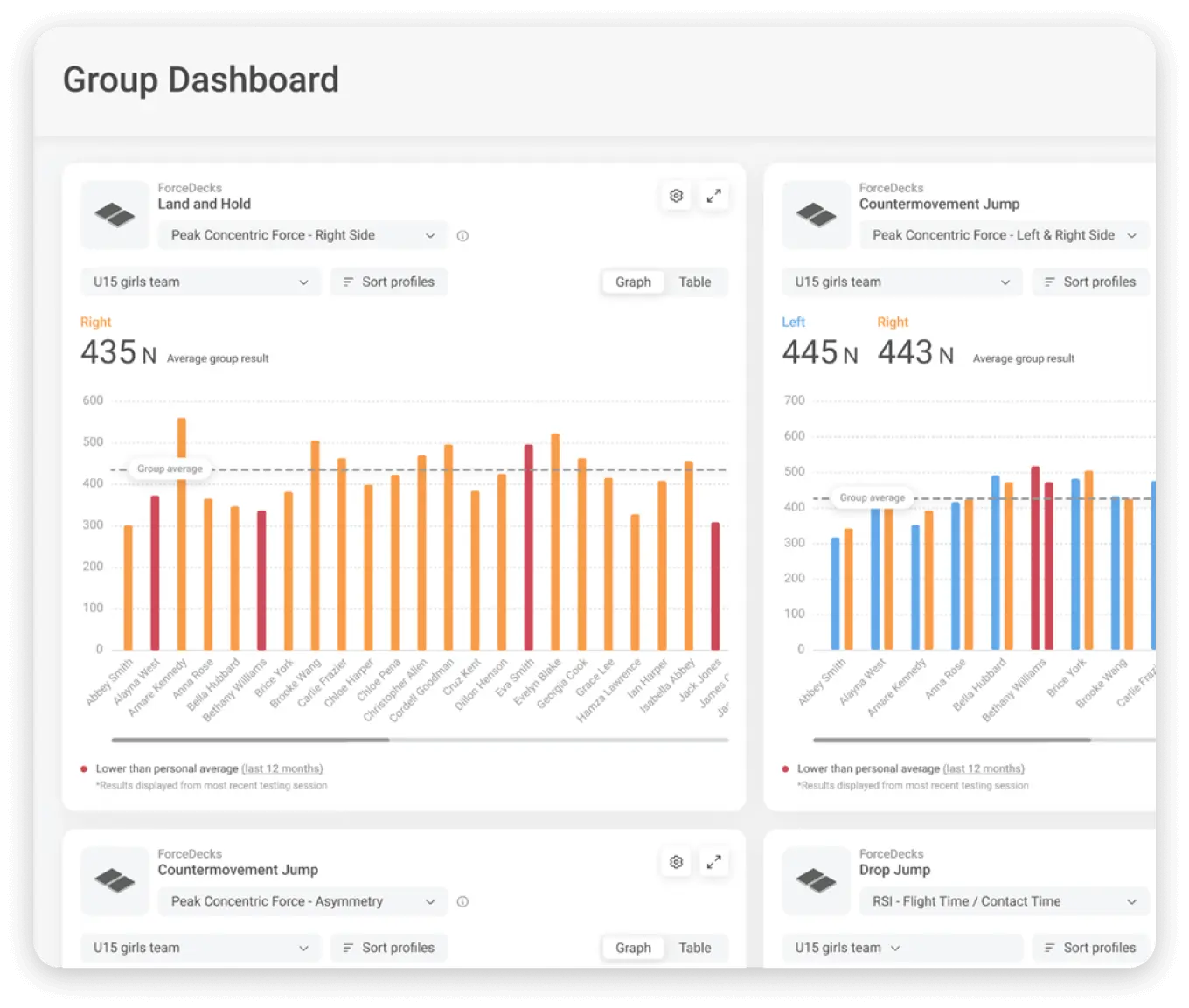
Task: Open settings gear on Land and Hold card
Action: coord(676,196)
